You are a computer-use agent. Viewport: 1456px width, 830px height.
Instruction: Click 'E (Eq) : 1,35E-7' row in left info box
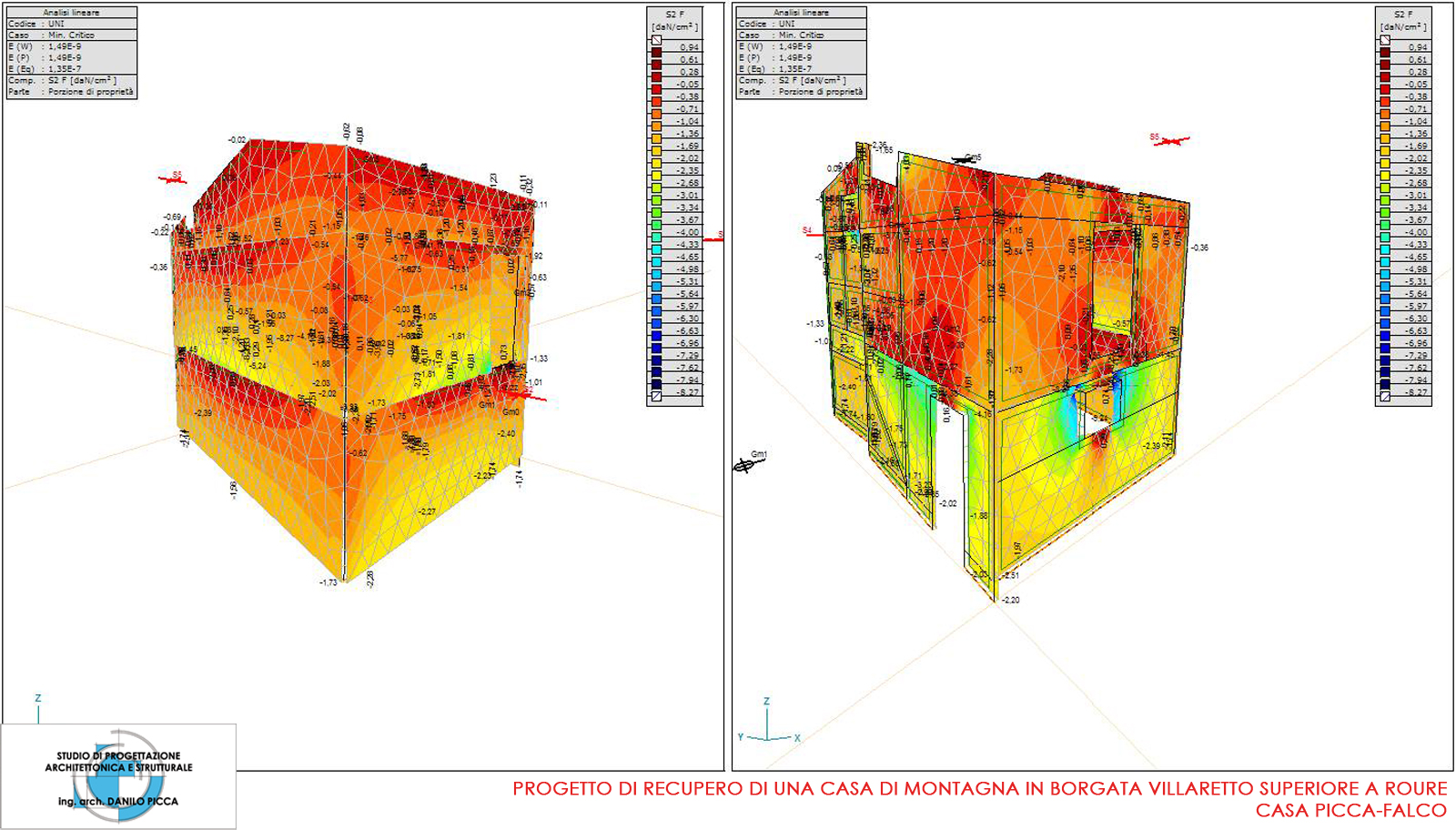[x=72, y=68]
